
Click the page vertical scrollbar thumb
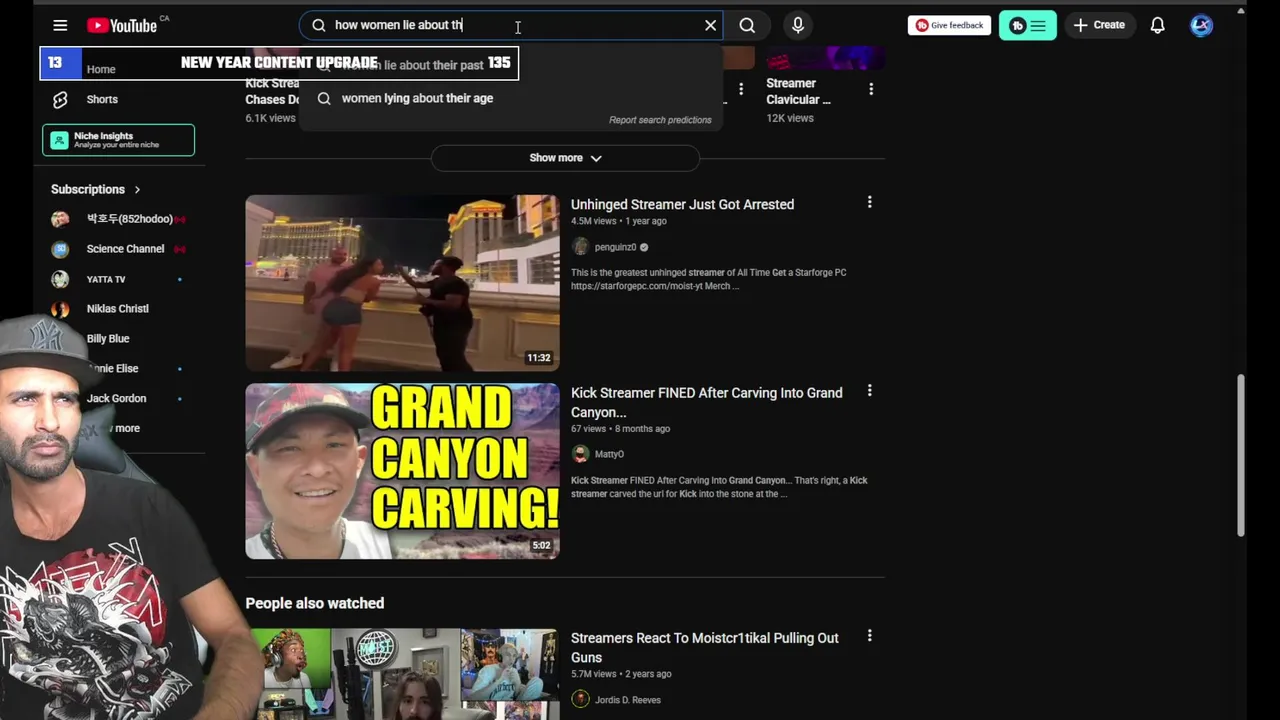pos(1241,455)
